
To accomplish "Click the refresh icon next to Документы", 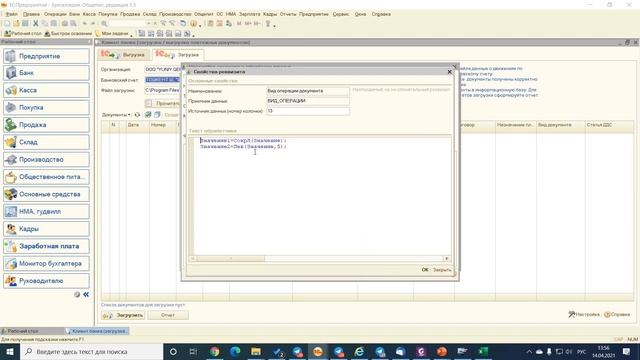I will [x=138, y=115].
